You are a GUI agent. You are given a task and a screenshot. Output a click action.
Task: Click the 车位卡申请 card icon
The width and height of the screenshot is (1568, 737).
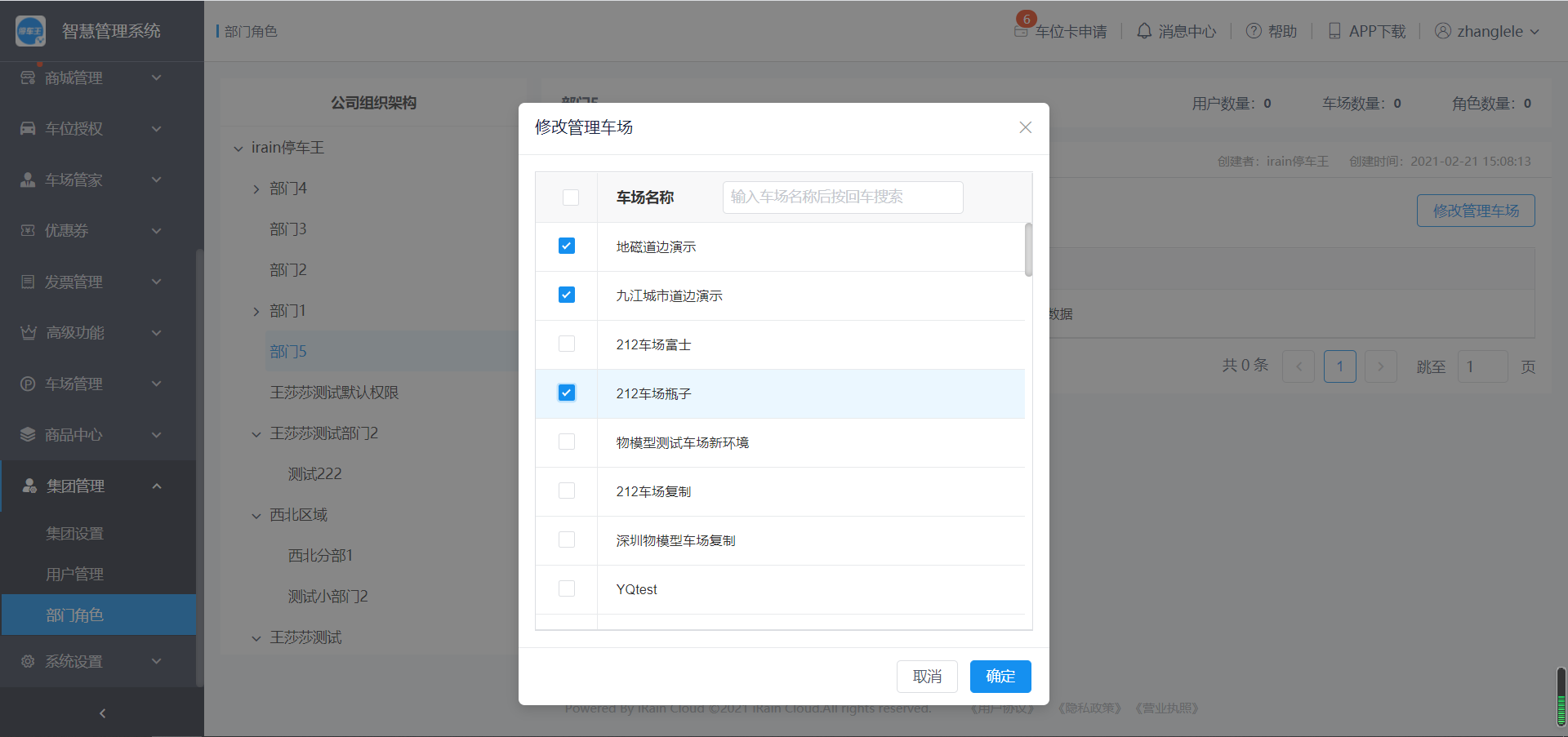tap(1021, 31)
